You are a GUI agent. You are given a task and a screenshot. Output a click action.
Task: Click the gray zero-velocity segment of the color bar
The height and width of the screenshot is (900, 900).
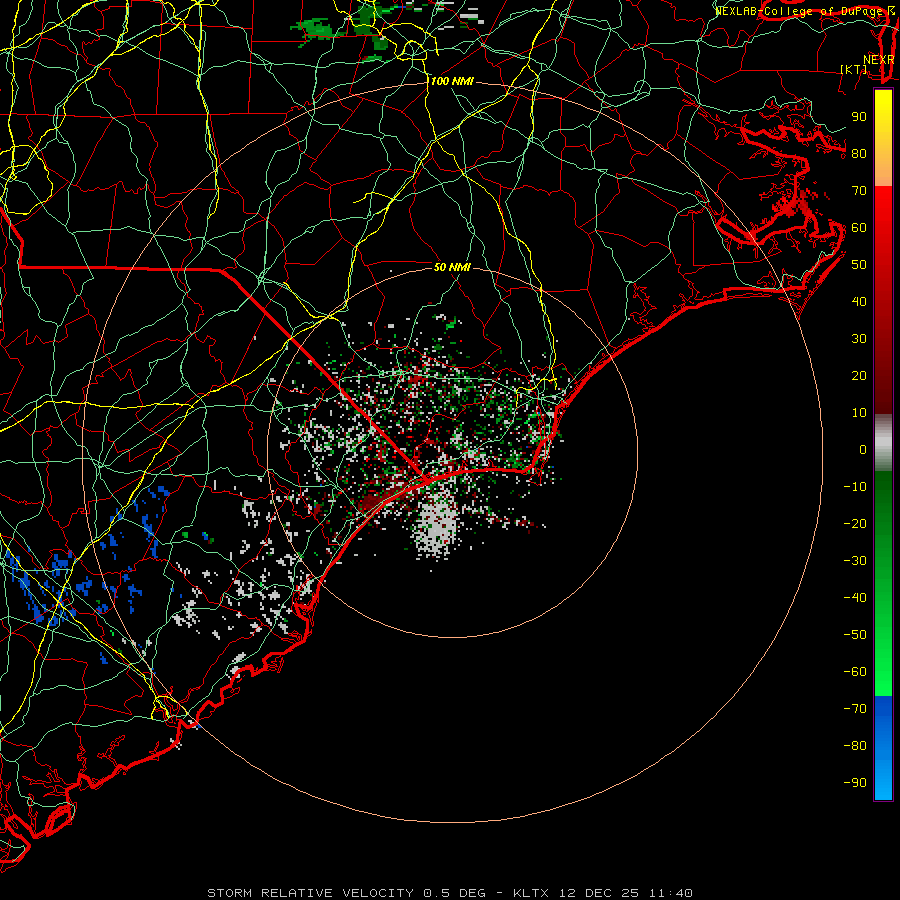(x=883, y=443)
